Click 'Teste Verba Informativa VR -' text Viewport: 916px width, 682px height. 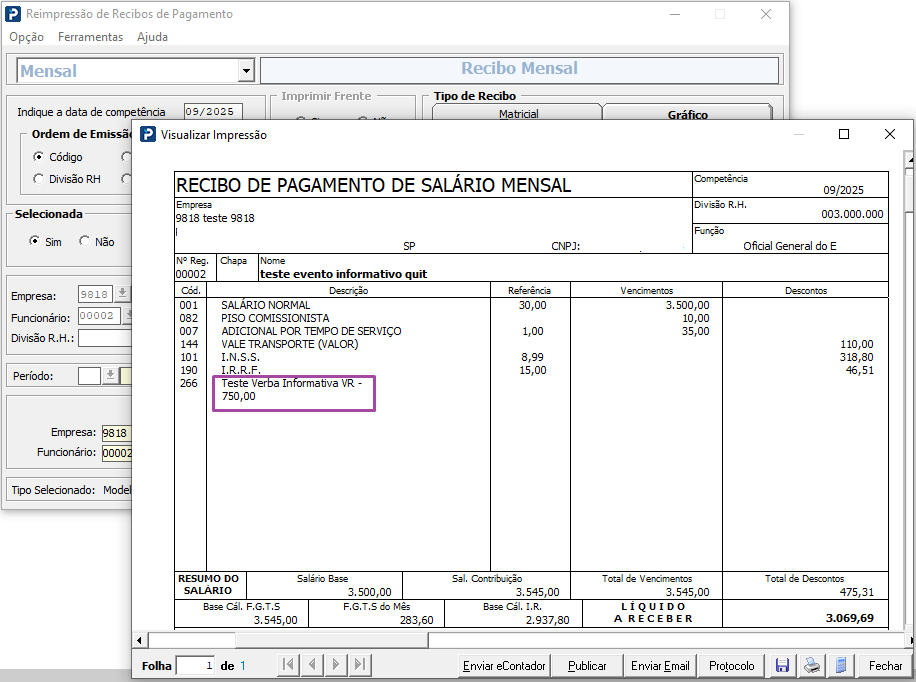(x=292, y=383)
